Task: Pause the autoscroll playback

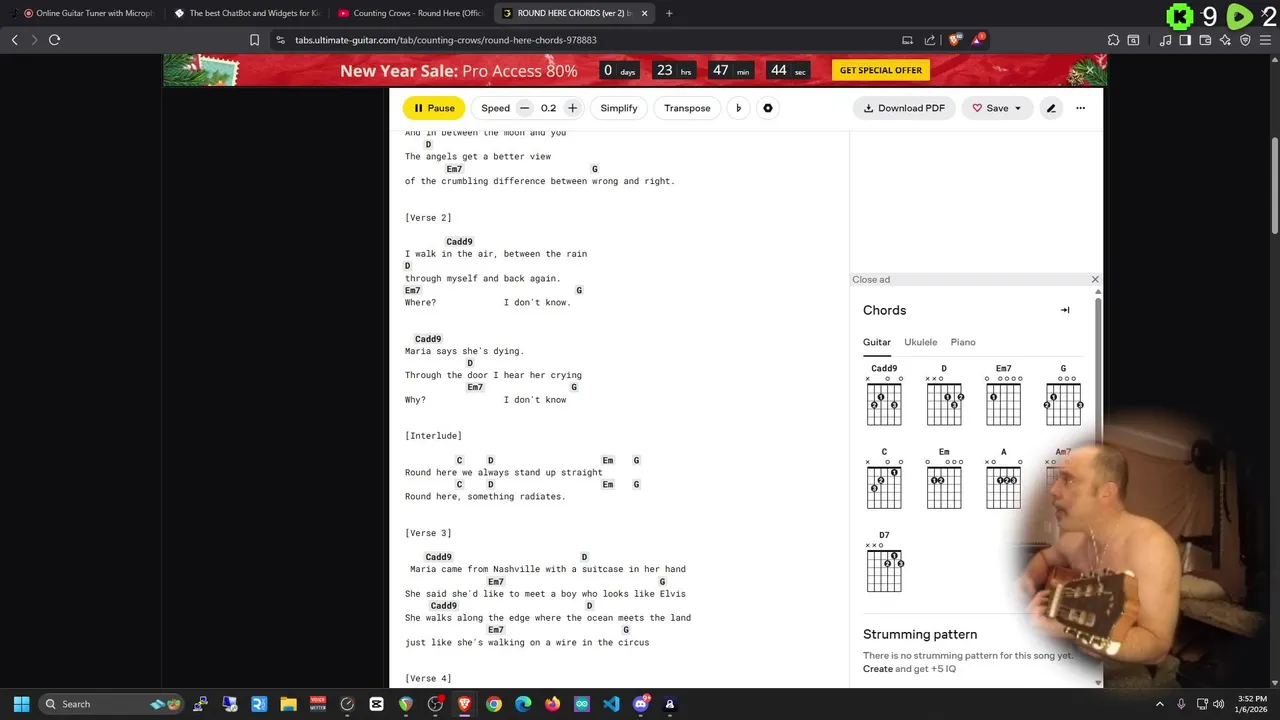Action: click(434, 108)
